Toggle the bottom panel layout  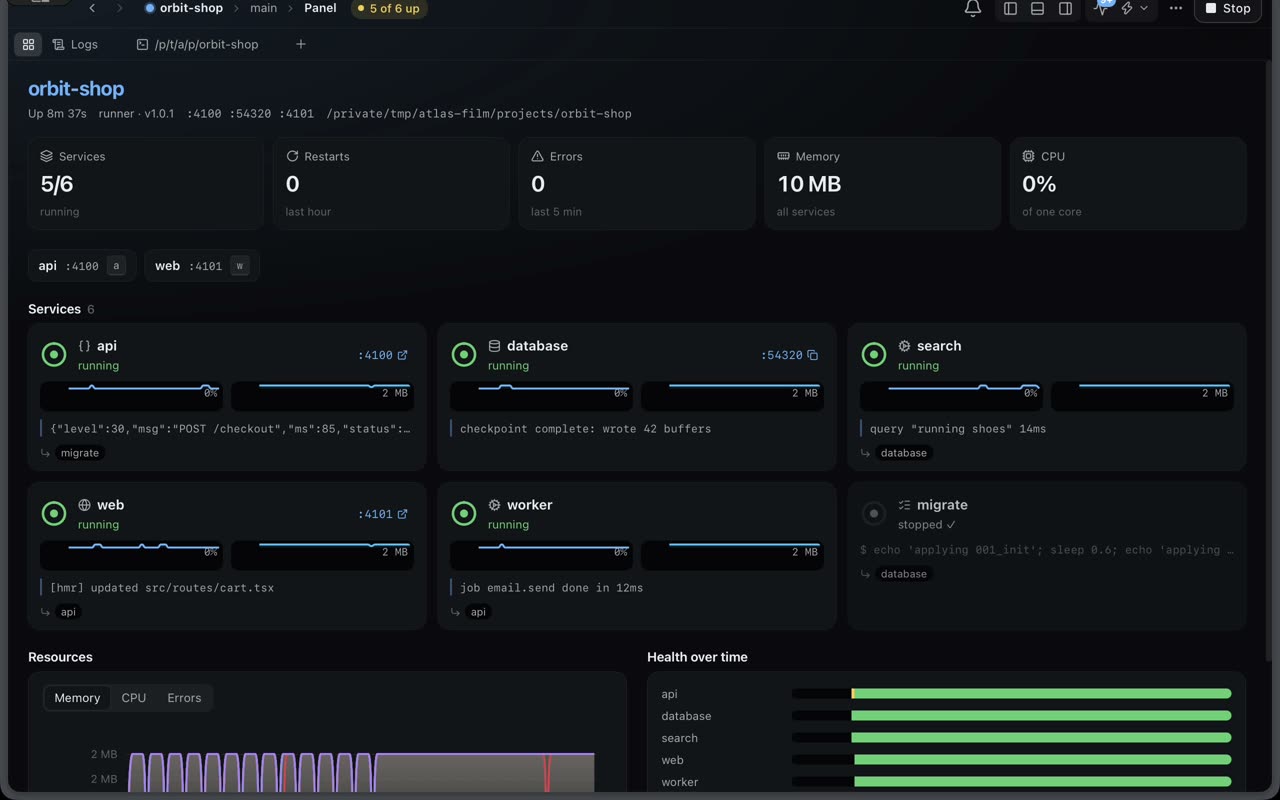1038,8
